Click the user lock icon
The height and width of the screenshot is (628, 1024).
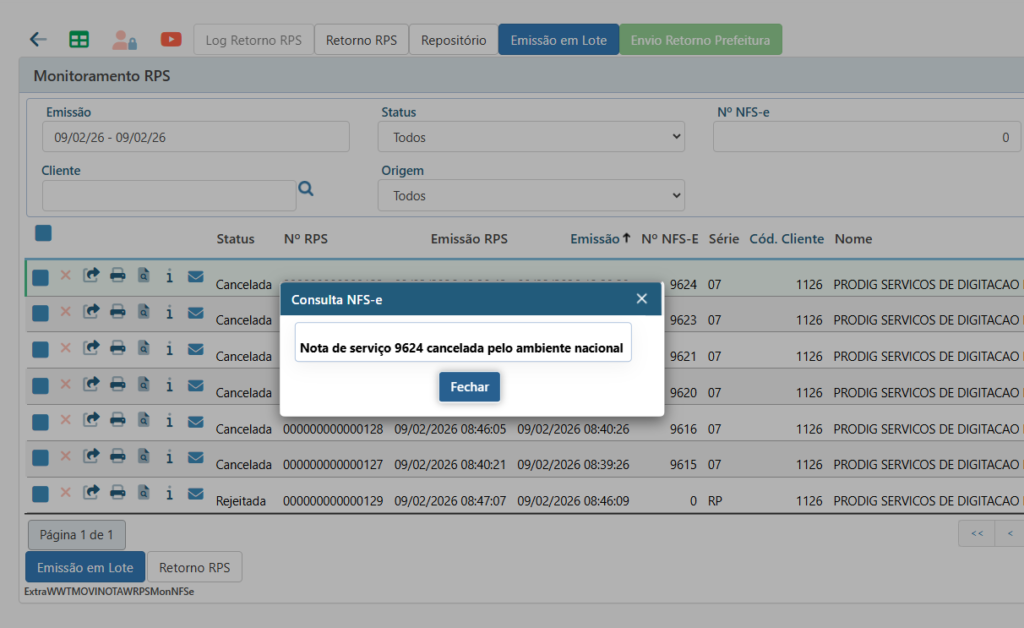[x=124, y=40]
